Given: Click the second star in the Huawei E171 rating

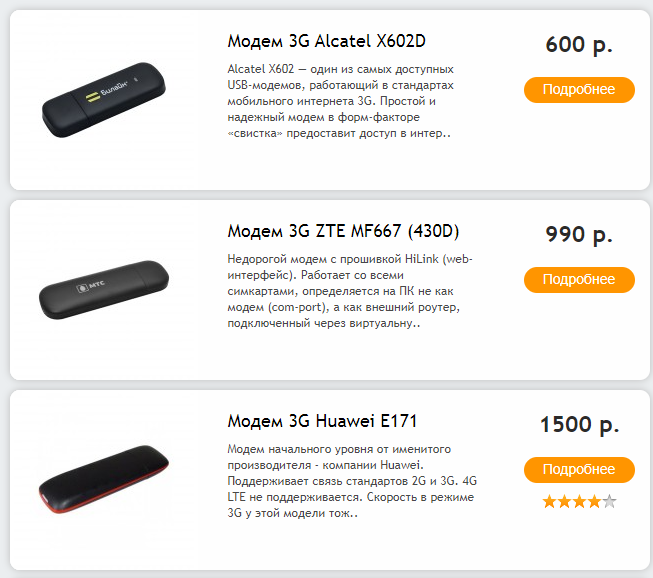Looking at the screenshot, I should [564, 501].
